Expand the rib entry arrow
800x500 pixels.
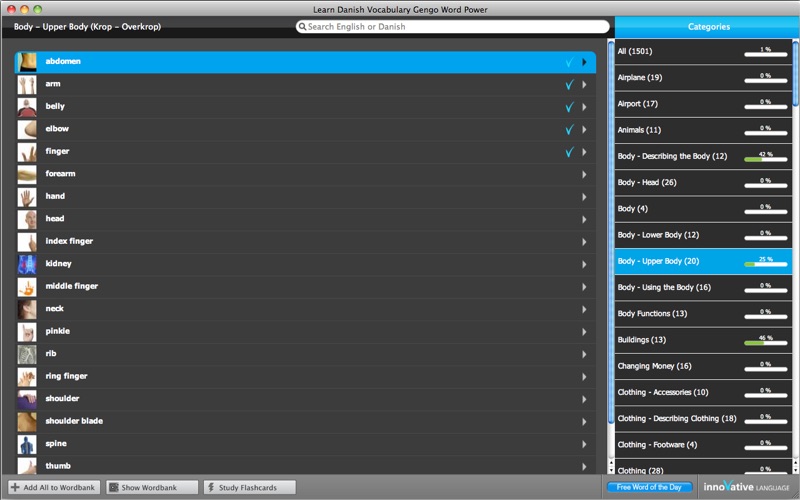(x=584, y=354)
